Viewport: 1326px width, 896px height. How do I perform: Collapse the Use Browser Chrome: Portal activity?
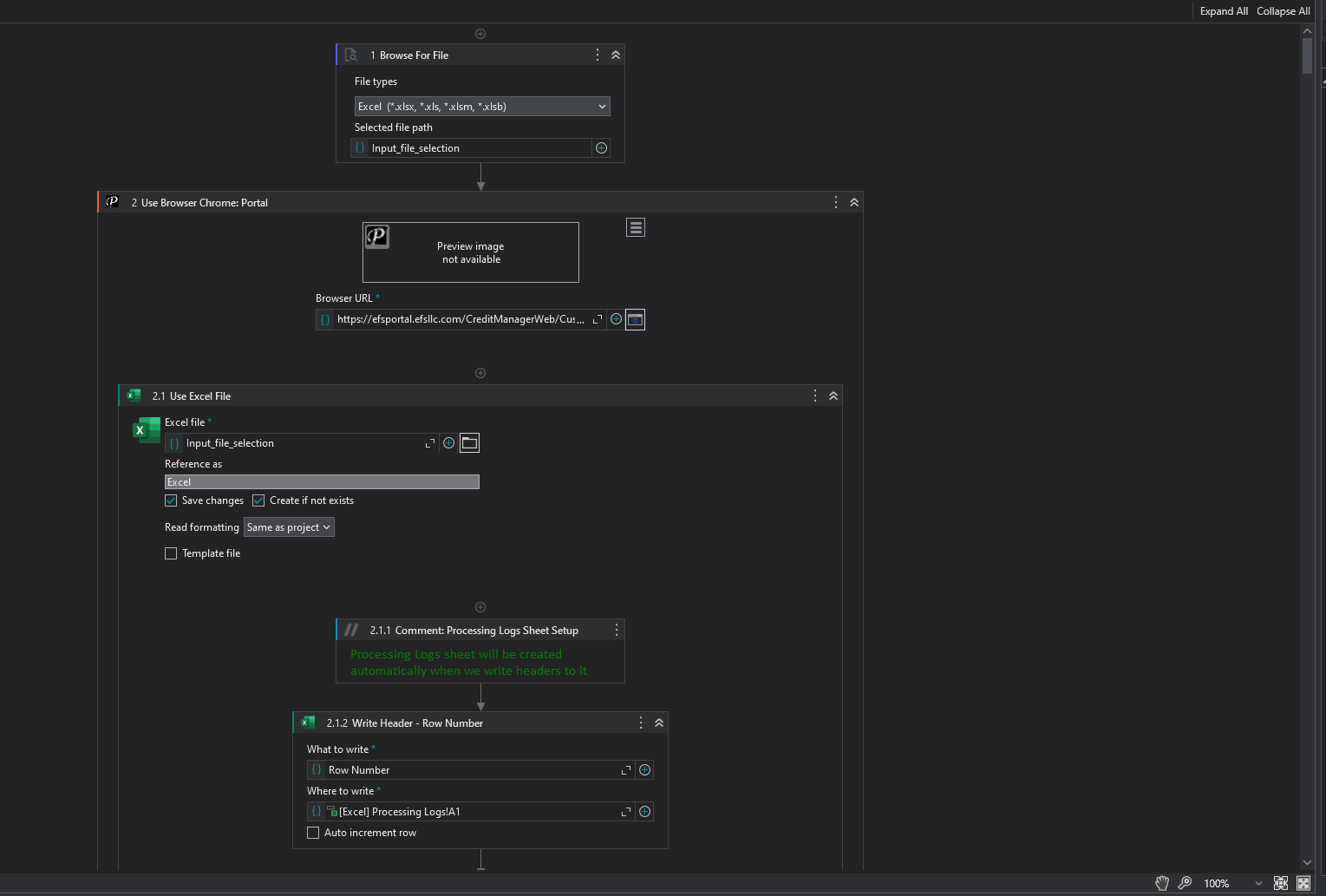[854, 202]
